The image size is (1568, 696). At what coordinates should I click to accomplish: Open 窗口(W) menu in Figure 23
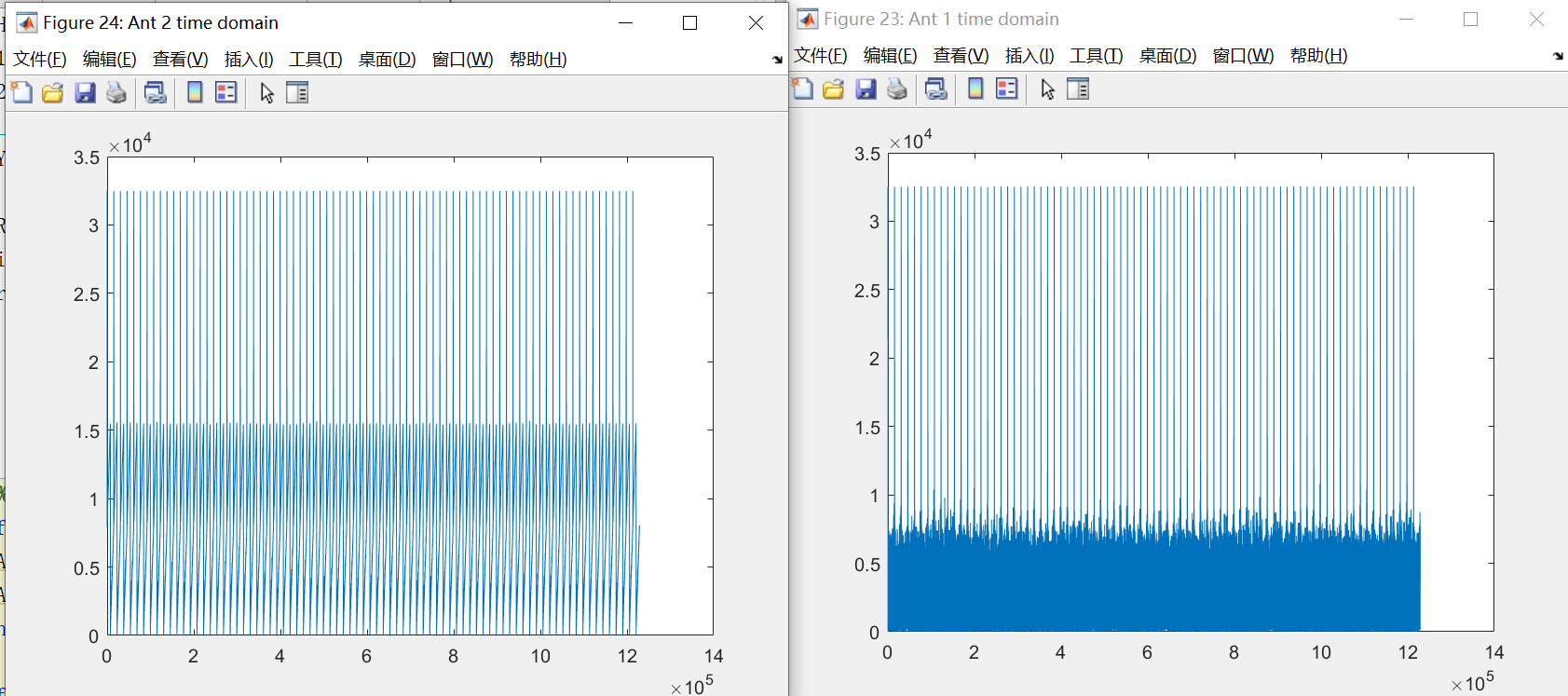point(1243,56)
